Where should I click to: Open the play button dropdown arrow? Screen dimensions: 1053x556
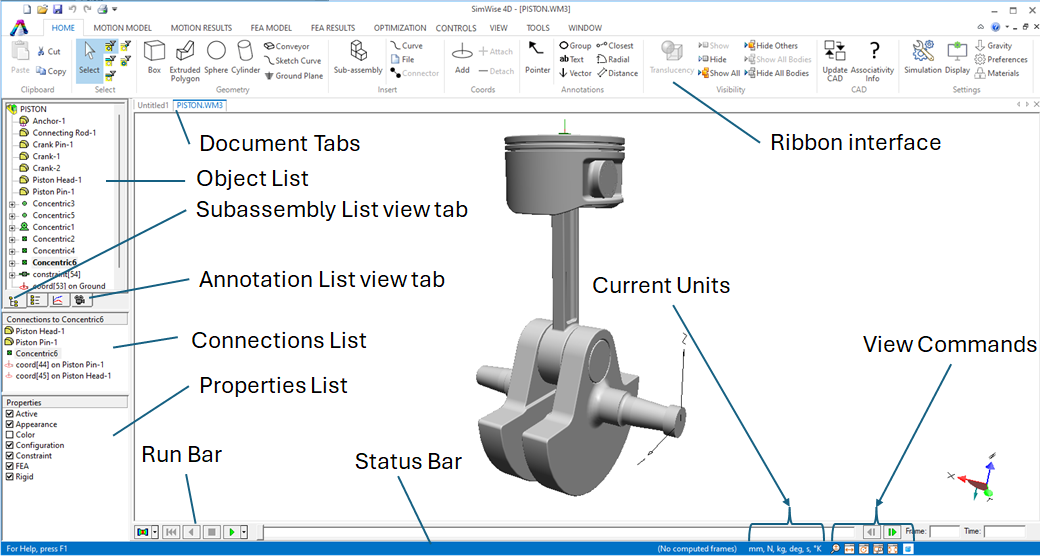click(x=244, y=532)
